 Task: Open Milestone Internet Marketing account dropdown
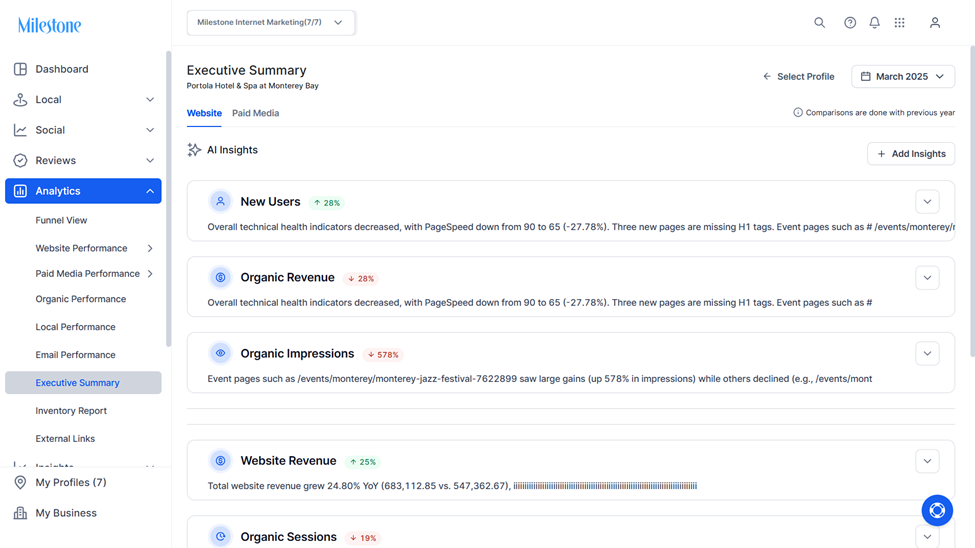tap(270, 22)
